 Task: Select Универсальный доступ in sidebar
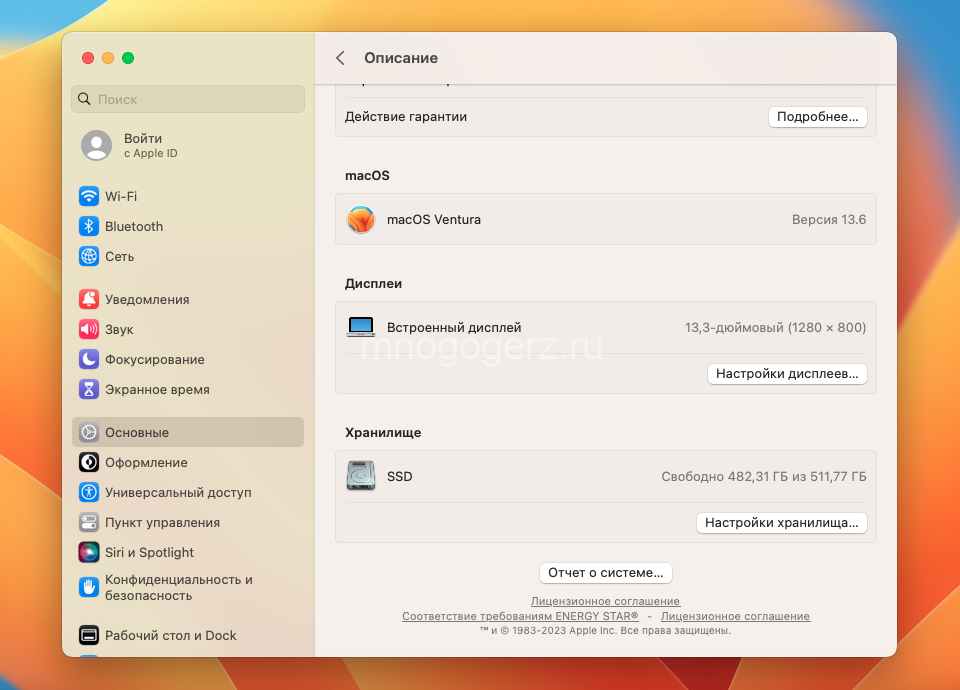point(188,492)
